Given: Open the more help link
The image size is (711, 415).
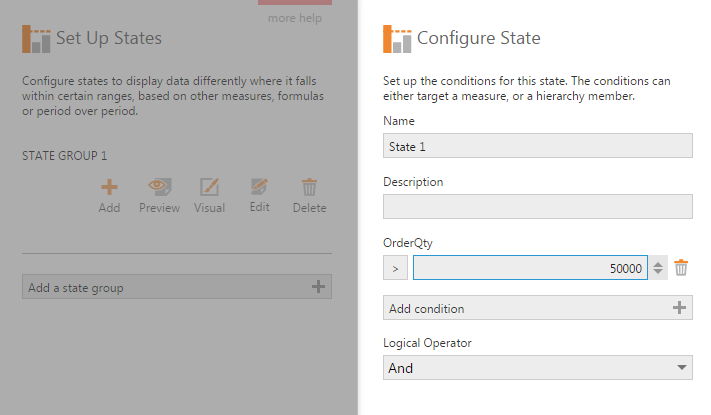Looking at the screenshot, I should [x=295, y=18].
